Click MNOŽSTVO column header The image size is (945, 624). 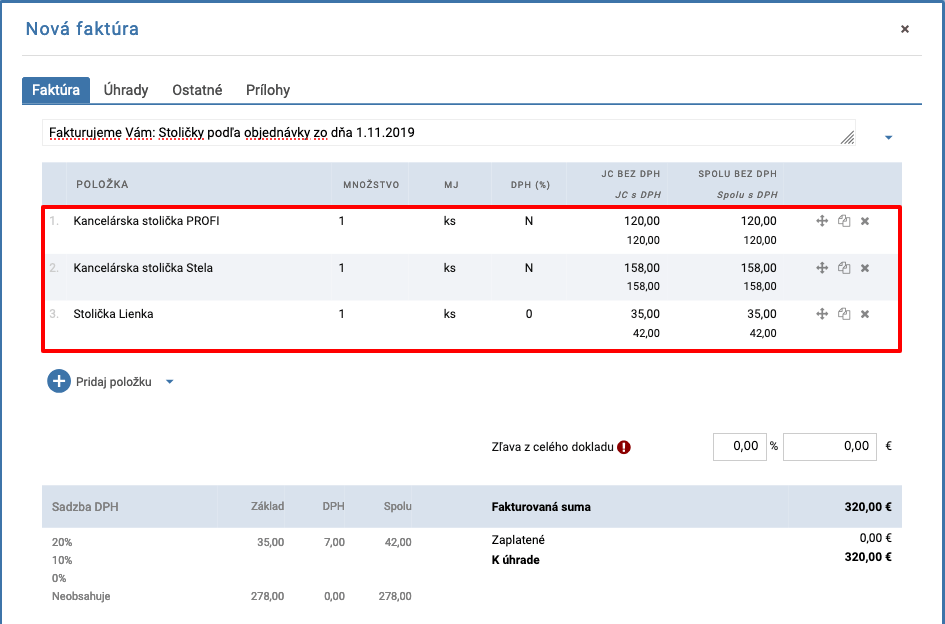click(x=371, y=184)
